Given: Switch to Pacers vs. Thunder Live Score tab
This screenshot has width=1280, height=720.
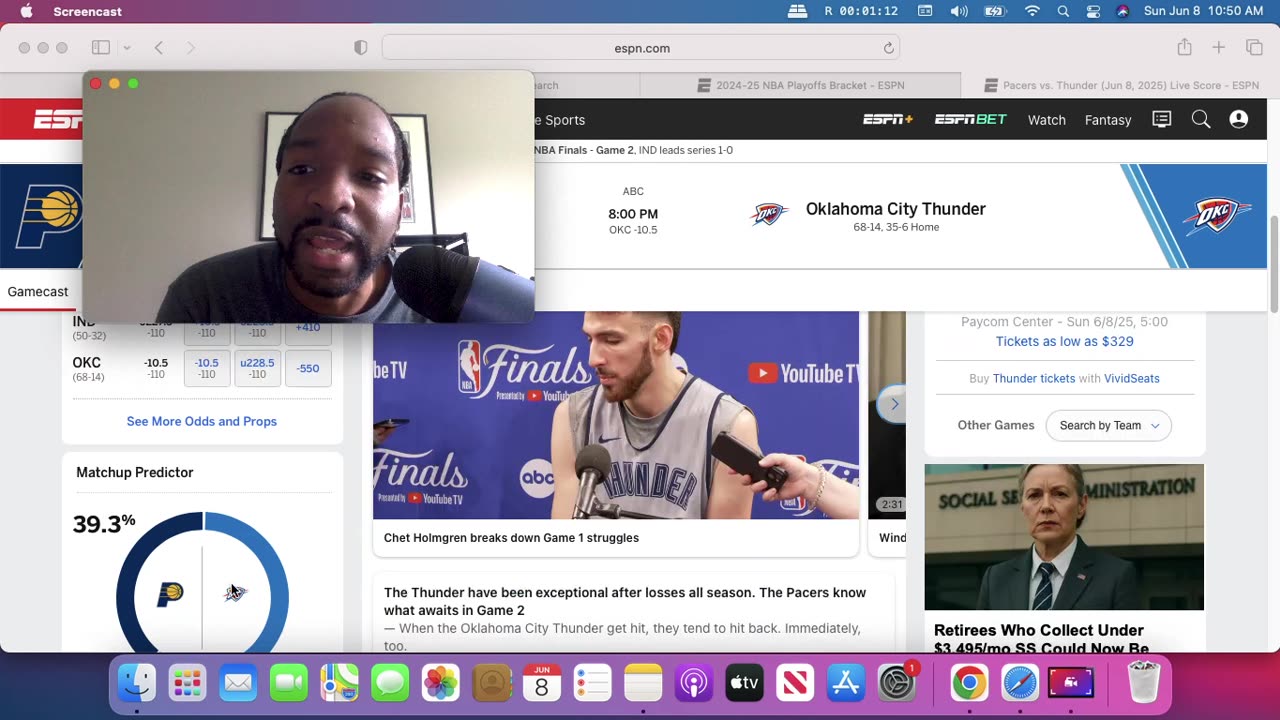Looking at the screenshot, I should coord(1121,86).
